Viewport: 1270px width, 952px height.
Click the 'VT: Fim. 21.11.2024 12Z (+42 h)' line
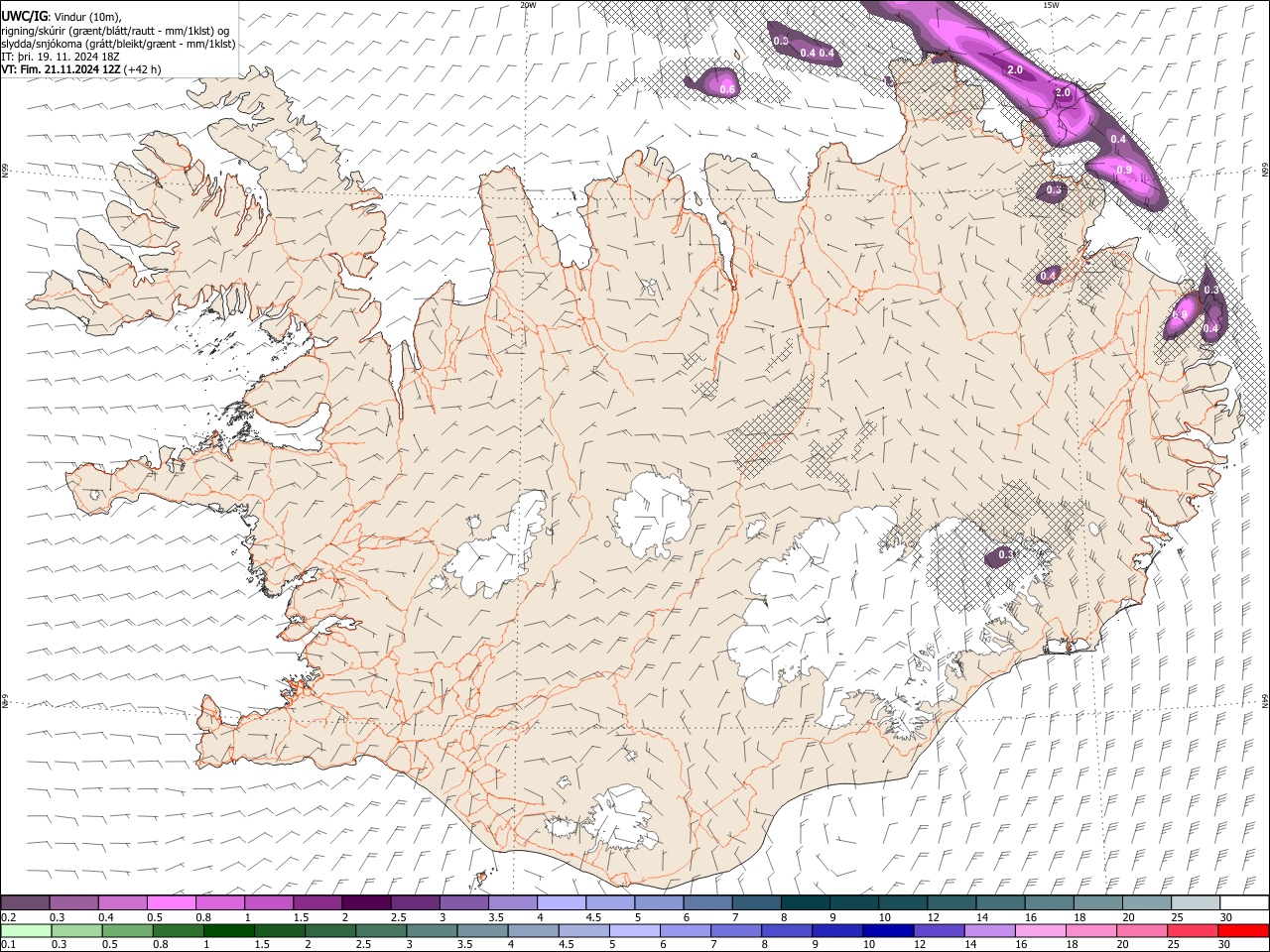81,69
